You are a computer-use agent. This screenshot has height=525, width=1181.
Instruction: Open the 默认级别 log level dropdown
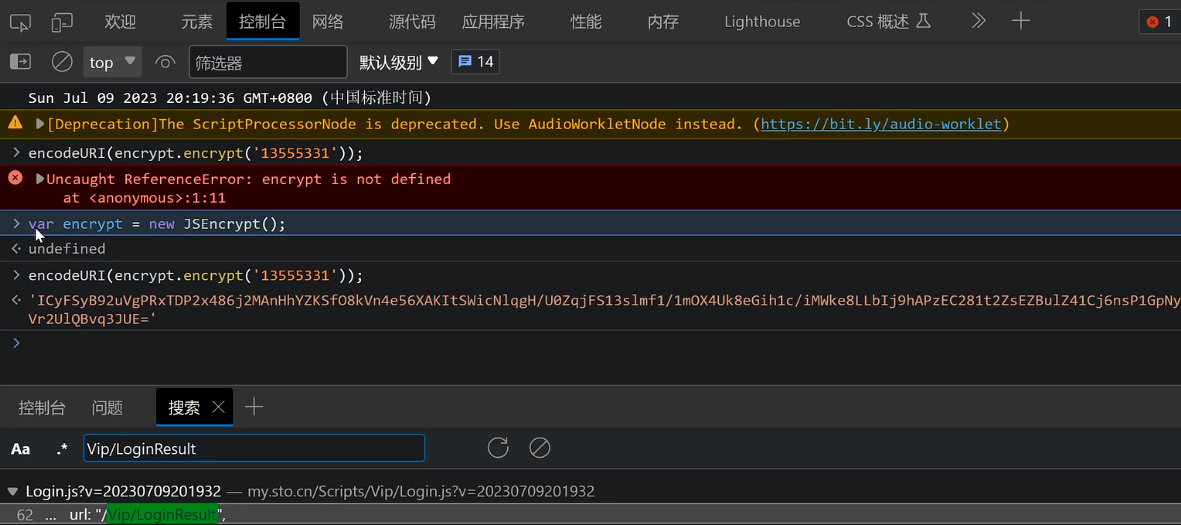399,62
